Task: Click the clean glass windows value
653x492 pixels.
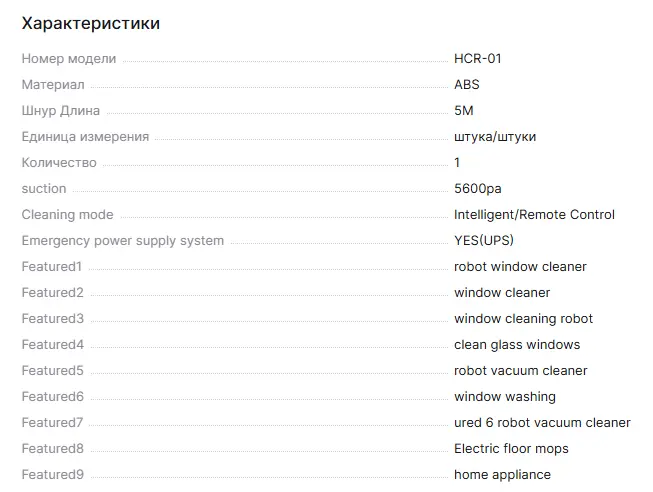Action: pyautogui.click(x=517, y=345)
